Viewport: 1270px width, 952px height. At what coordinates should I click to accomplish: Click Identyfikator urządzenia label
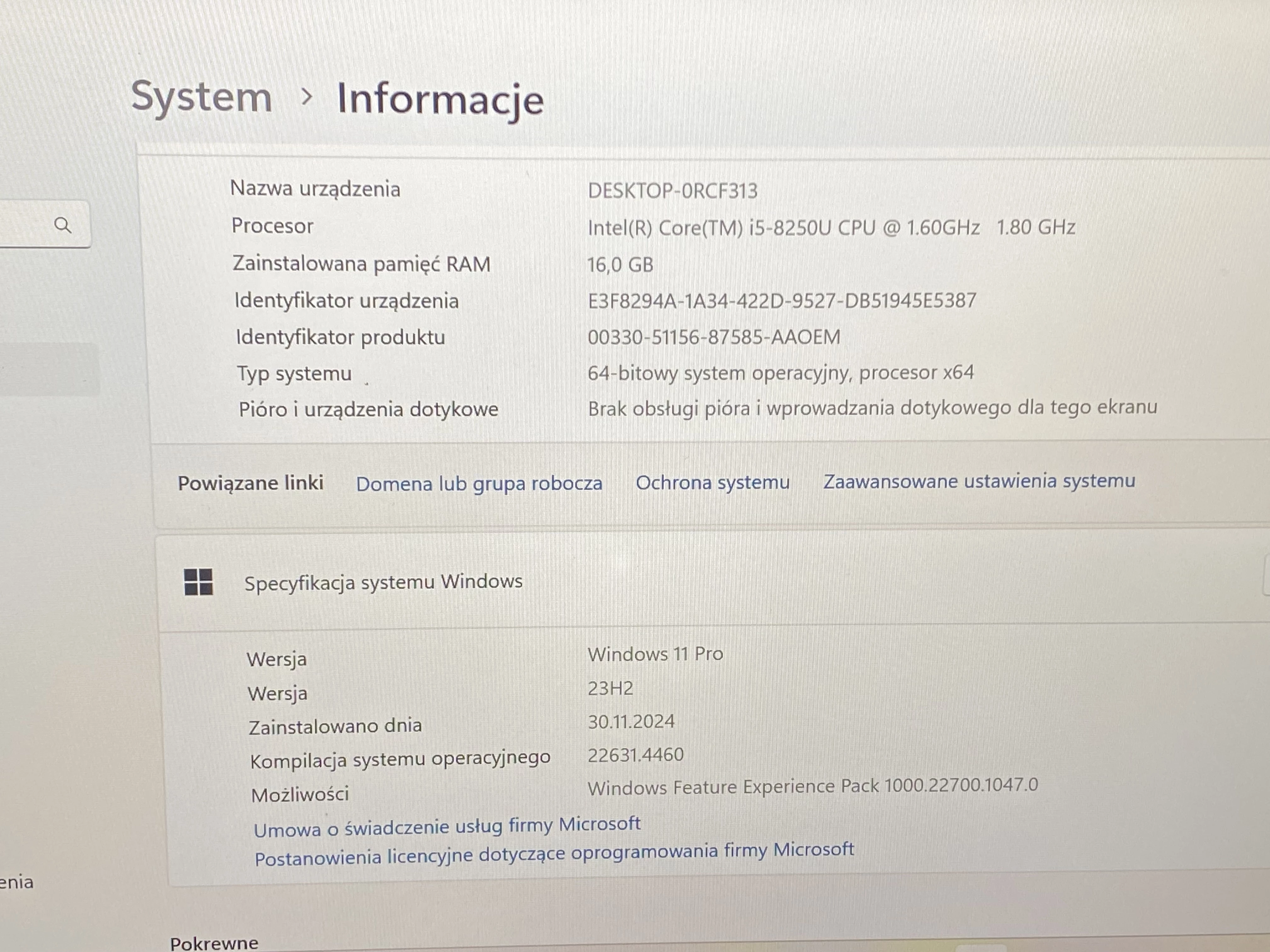(346, 301)
